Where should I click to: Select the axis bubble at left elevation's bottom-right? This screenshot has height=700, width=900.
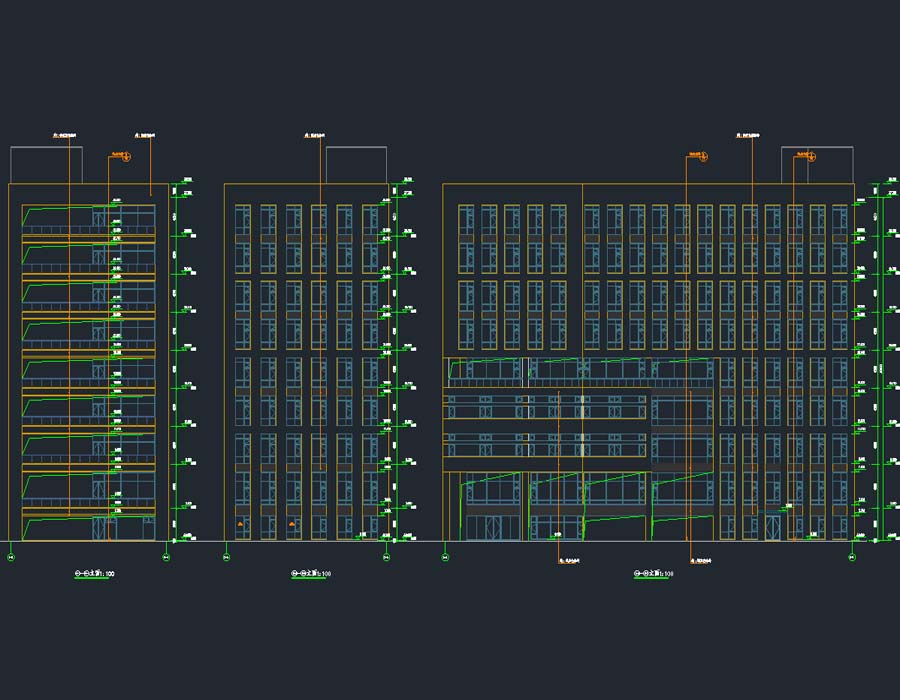pyautogui.click(x=166, y=557)
